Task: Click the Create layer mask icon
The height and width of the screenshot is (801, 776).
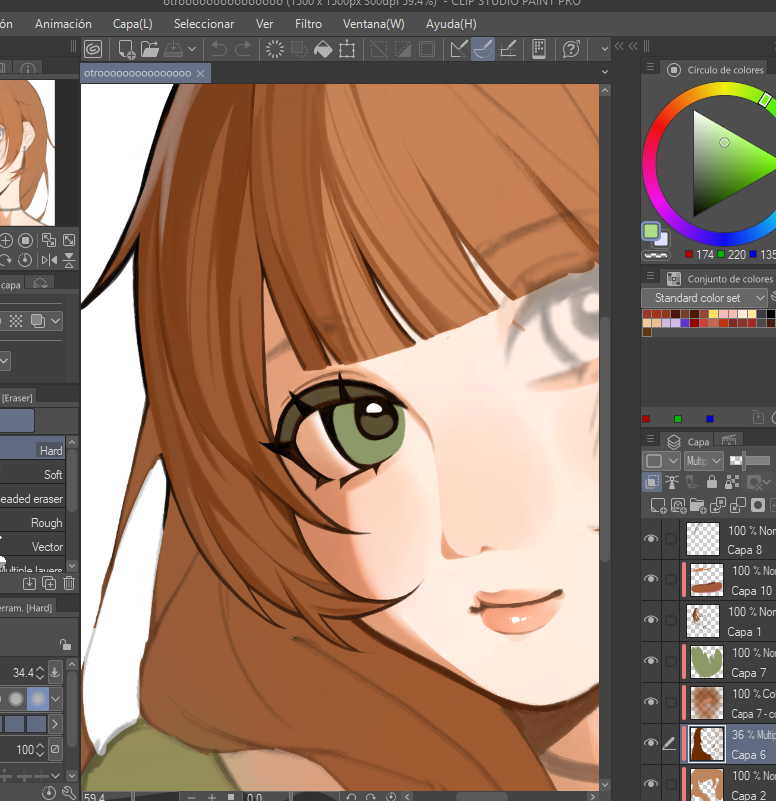Action: [758, 505]
